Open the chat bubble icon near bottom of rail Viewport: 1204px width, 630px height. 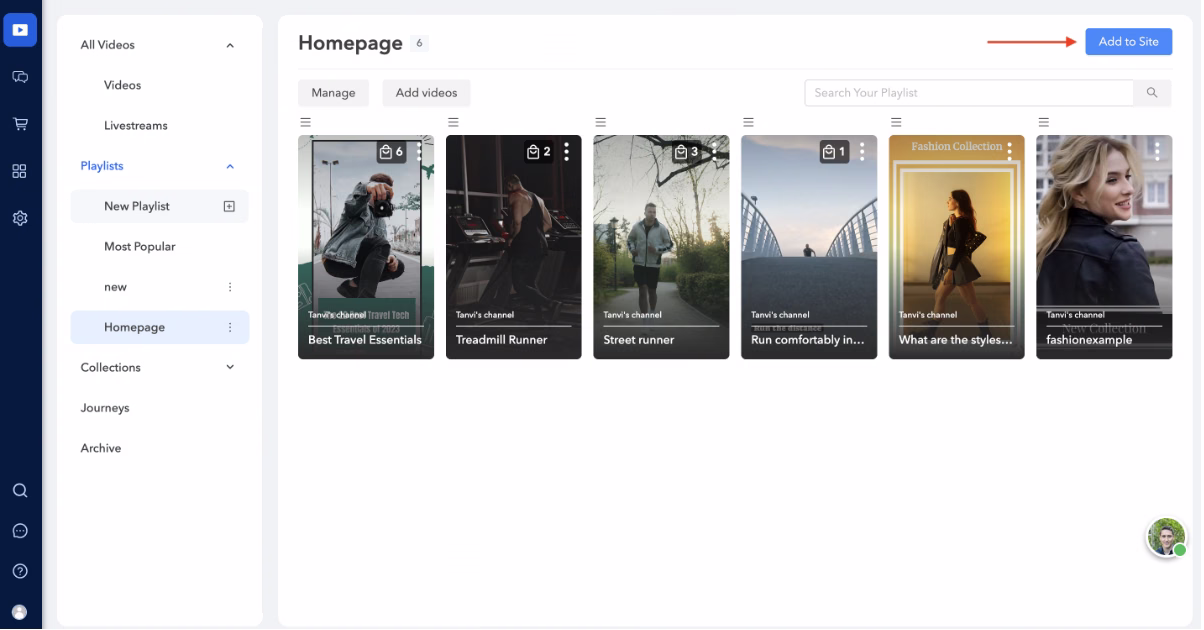point(20,531)
